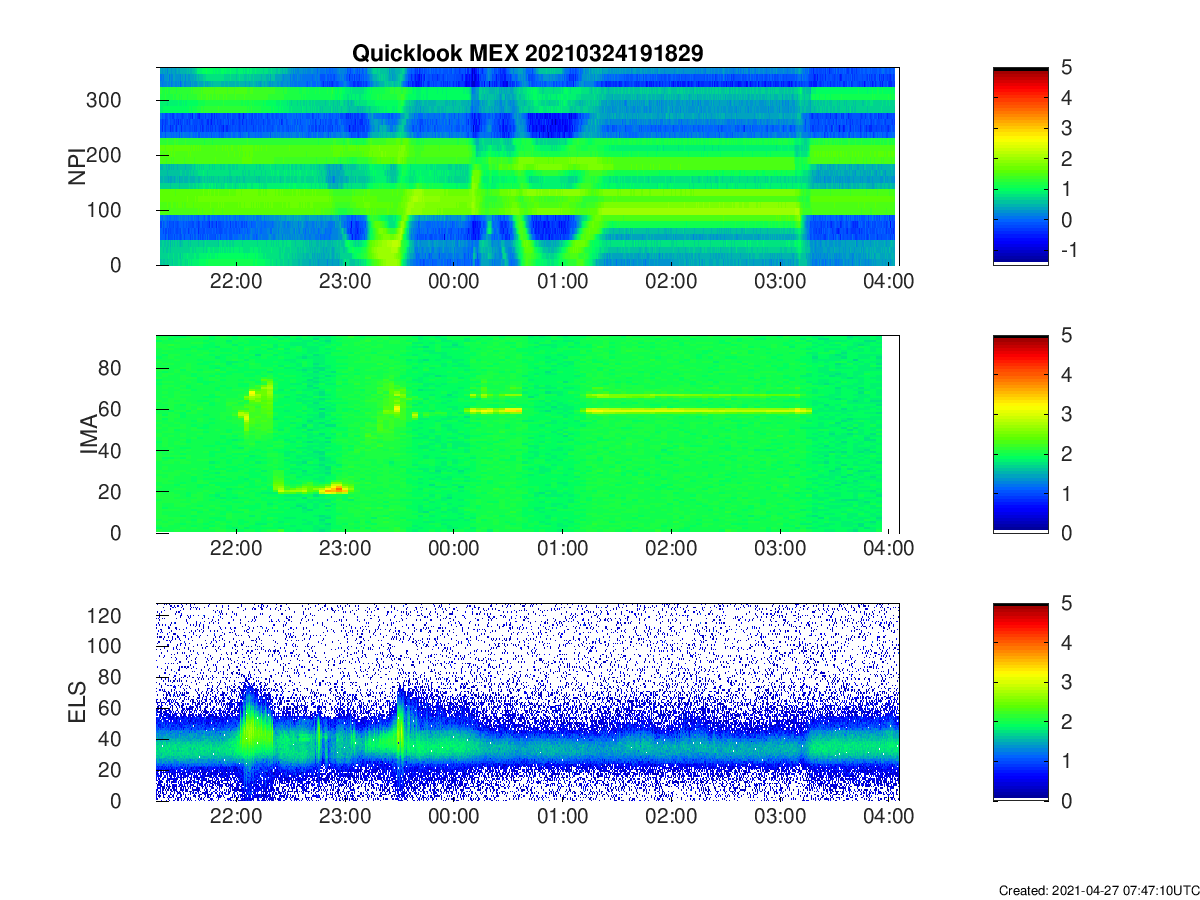Viewport: 1200px width, 900px height.
Task: Click the 03:00 tick under the ELS panel
Action: tap(780, 818)
